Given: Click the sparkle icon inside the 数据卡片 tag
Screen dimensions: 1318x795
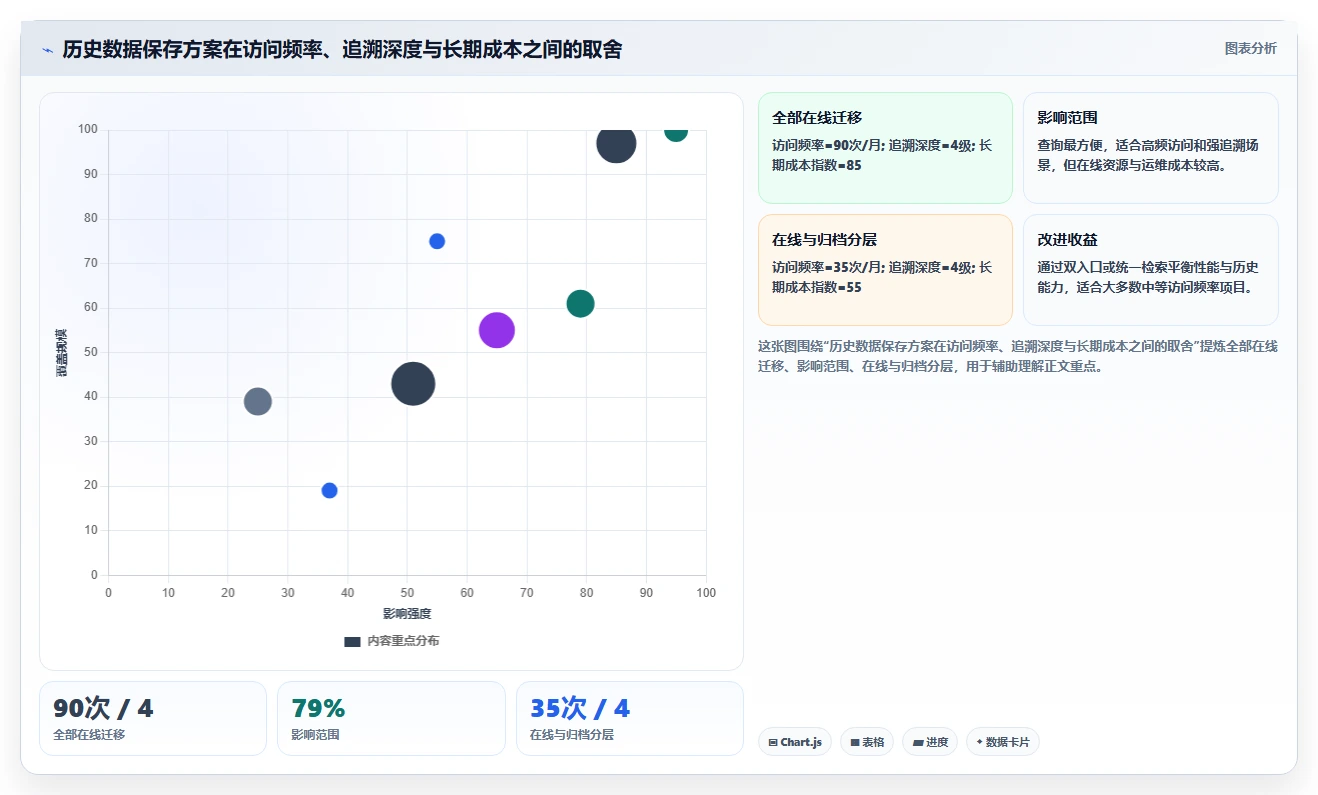Looking at the screenshot, I should pos(979,742).
